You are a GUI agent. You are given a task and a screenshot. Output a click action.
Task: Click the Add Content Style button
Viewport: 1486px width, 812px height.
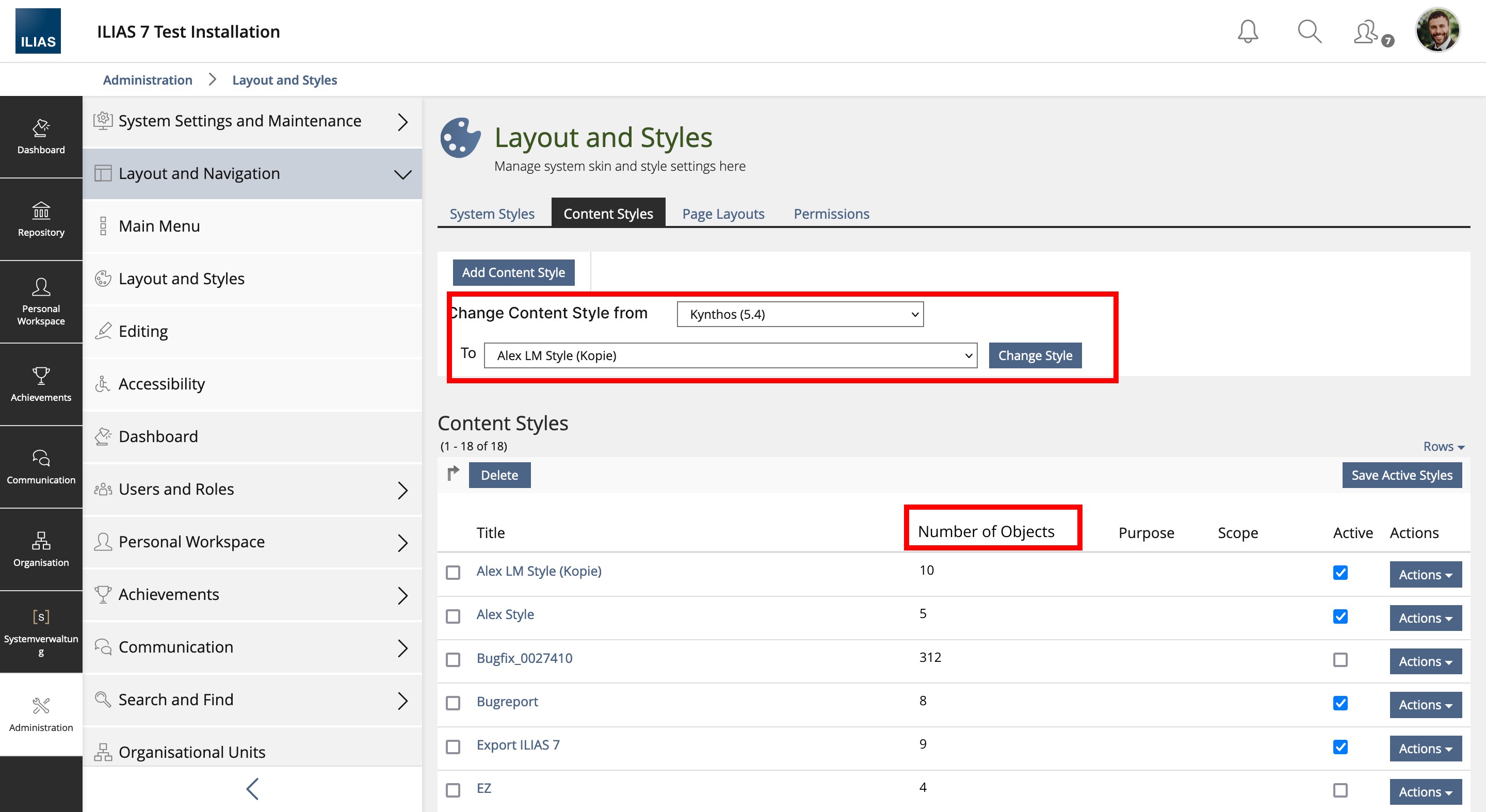pos(513,272)
